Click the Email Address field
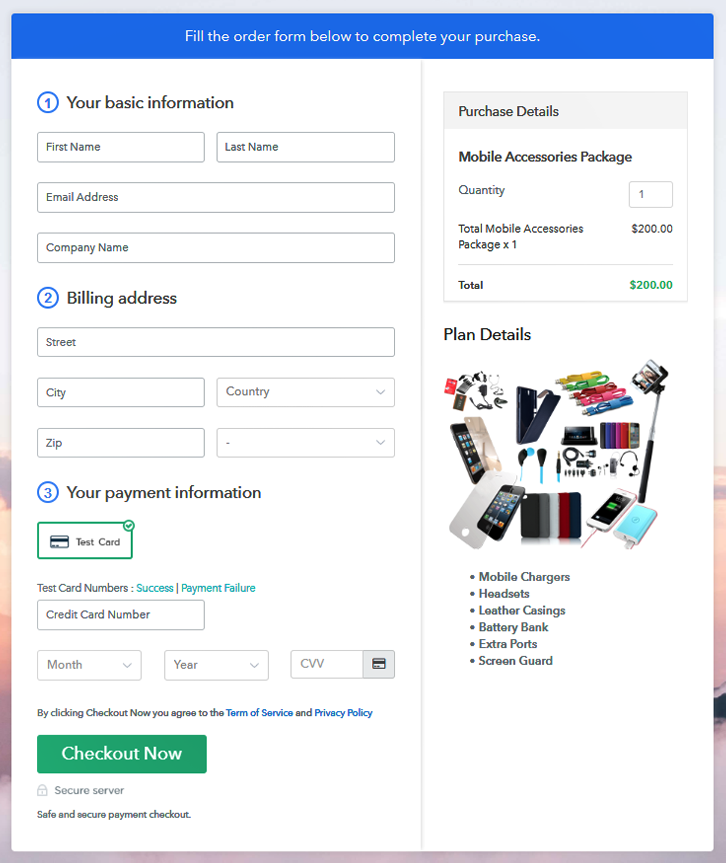 216,197
